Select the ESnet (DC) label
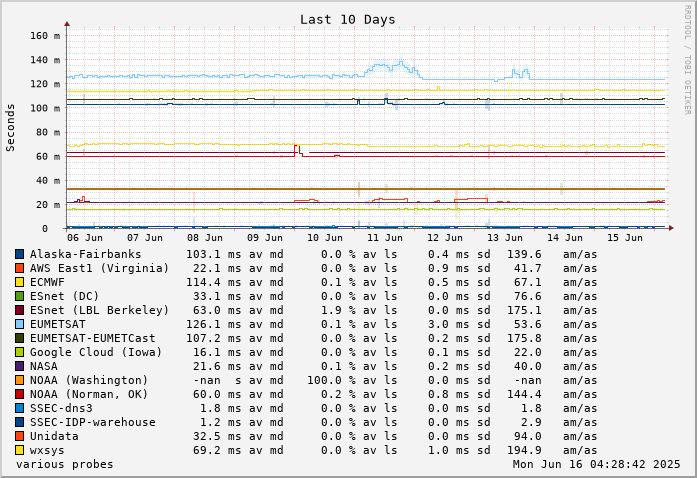This screenshot has width=697, height=478. 64,296
